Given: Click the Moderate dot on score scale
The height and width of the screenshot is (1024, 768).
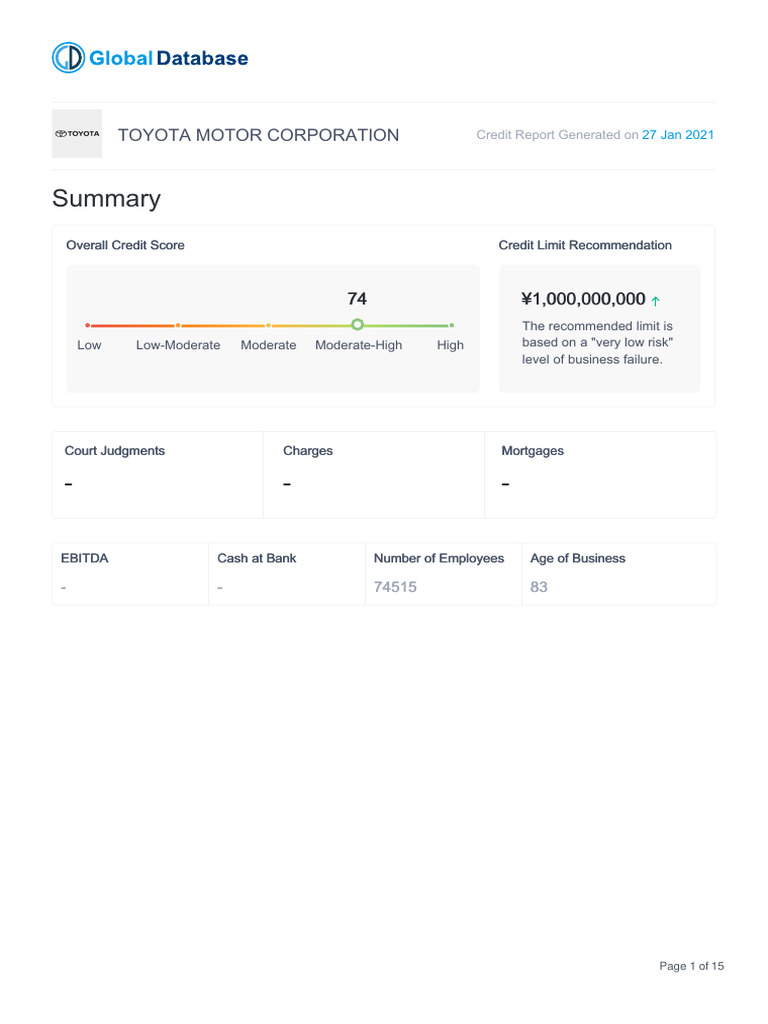Looking at the screenshot, I should click(268, 325).
